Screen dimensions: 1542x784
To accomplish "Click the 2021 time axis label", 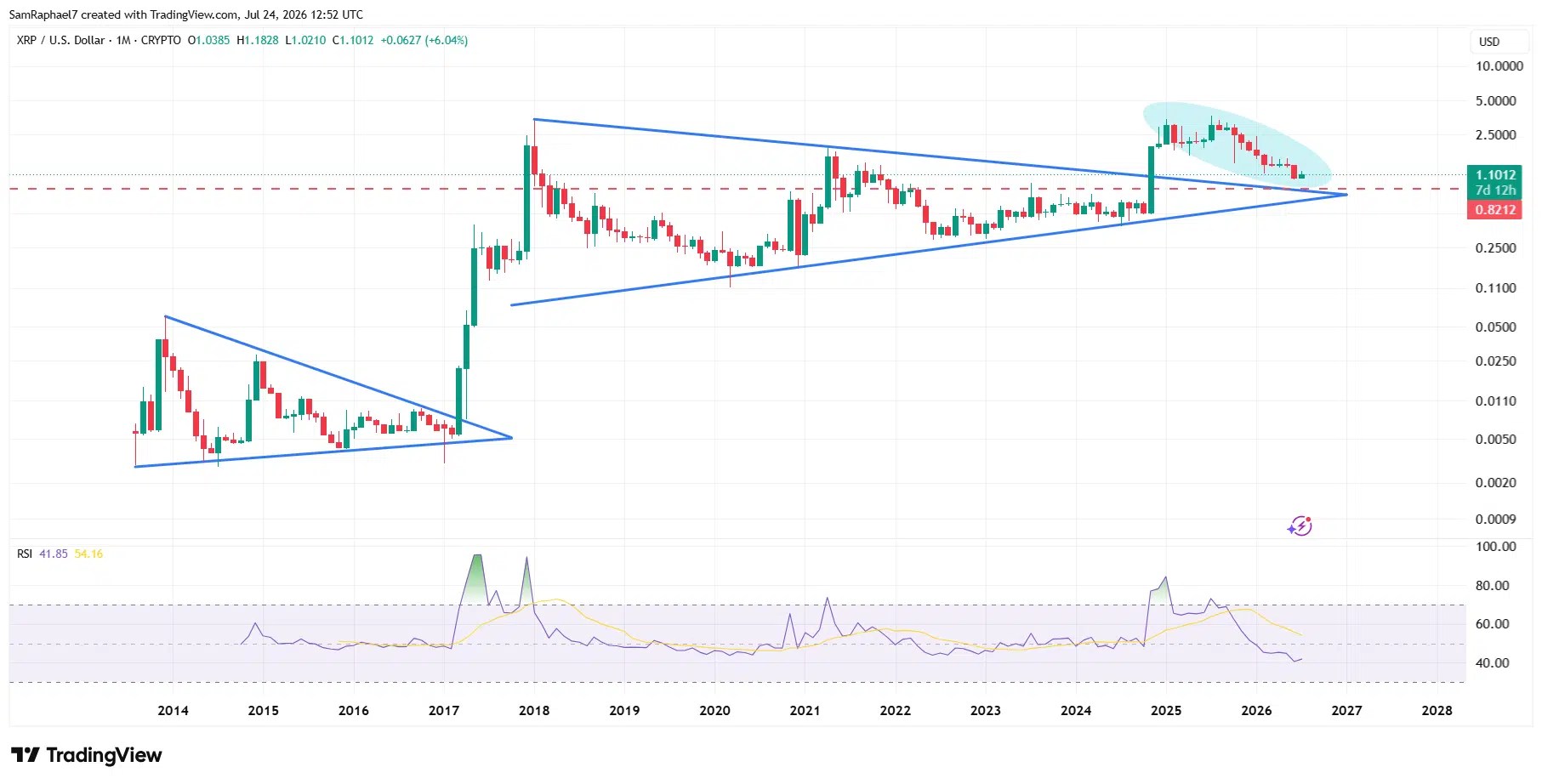I will pos(805,711).
